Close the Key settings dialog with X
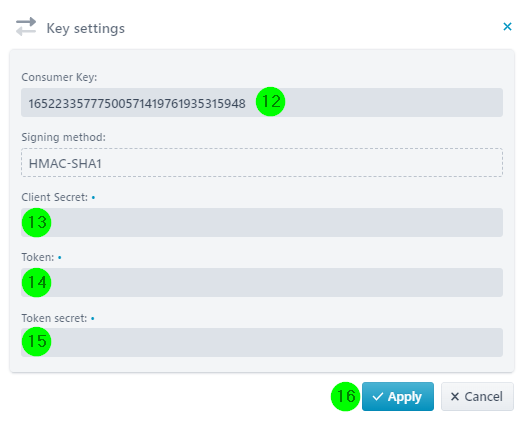 507,26
